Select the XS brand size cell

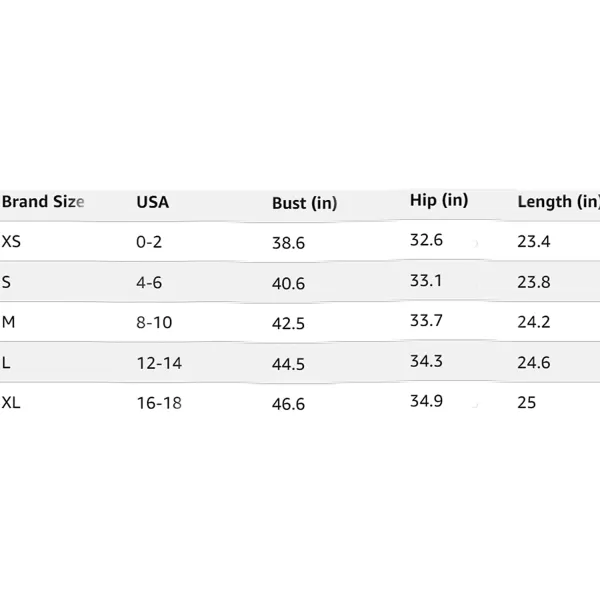(x=11, y=241)
